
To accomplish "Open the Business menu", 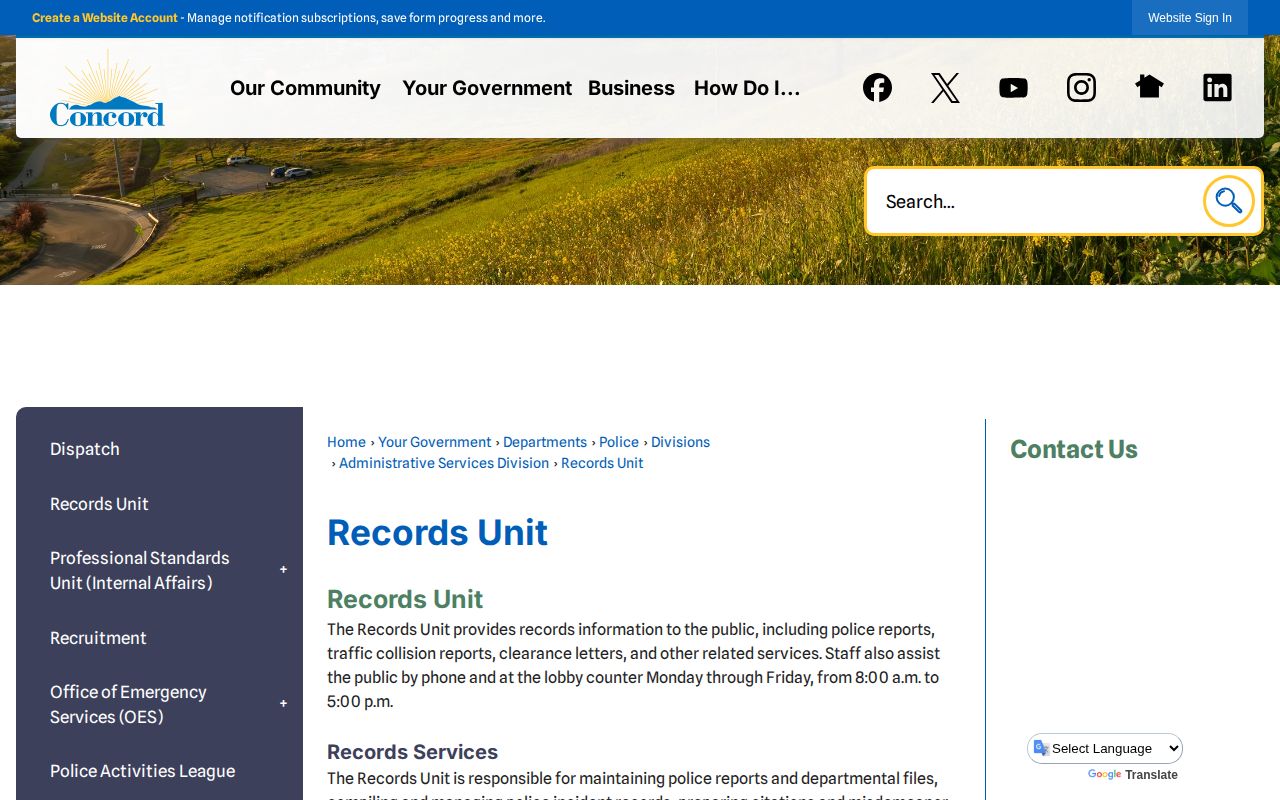I will click(631, 88).
